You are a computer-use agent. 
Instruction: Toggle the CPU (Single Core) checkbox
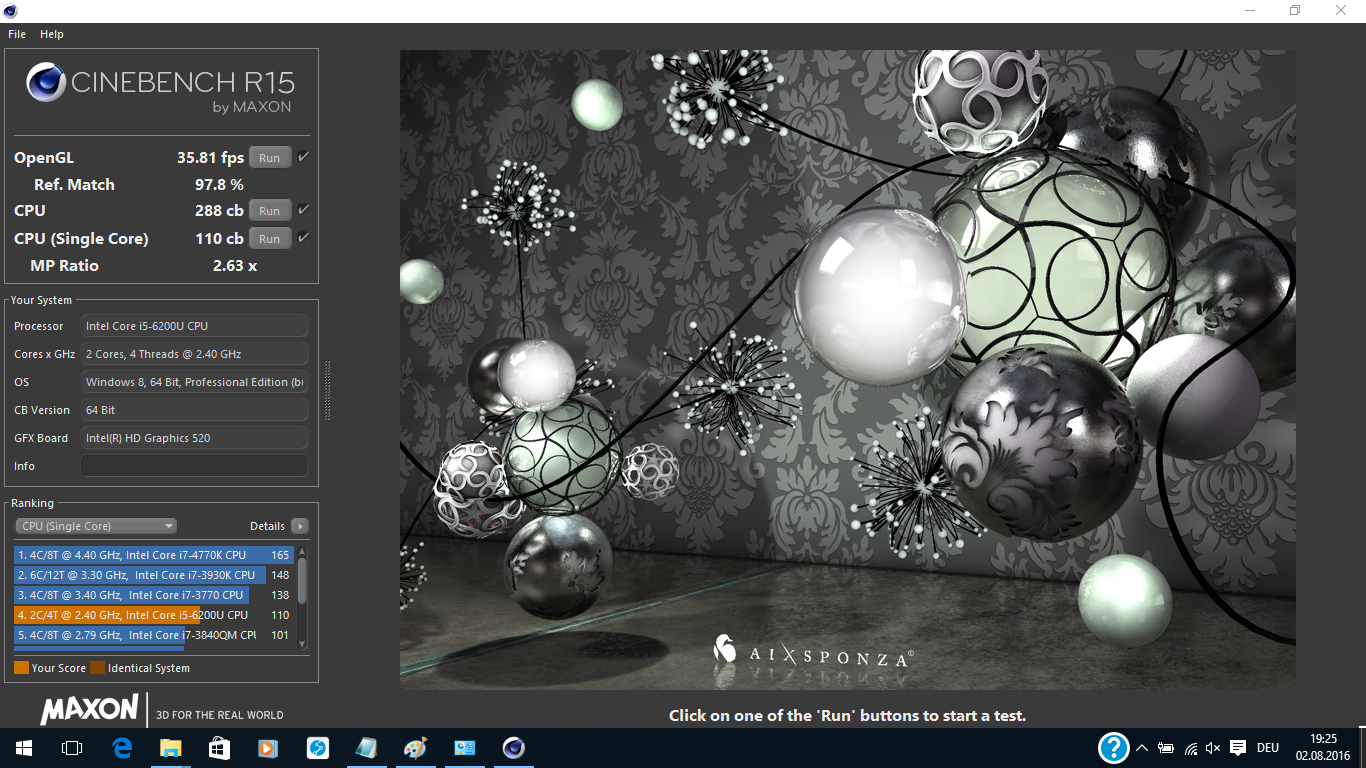(303, 238)
